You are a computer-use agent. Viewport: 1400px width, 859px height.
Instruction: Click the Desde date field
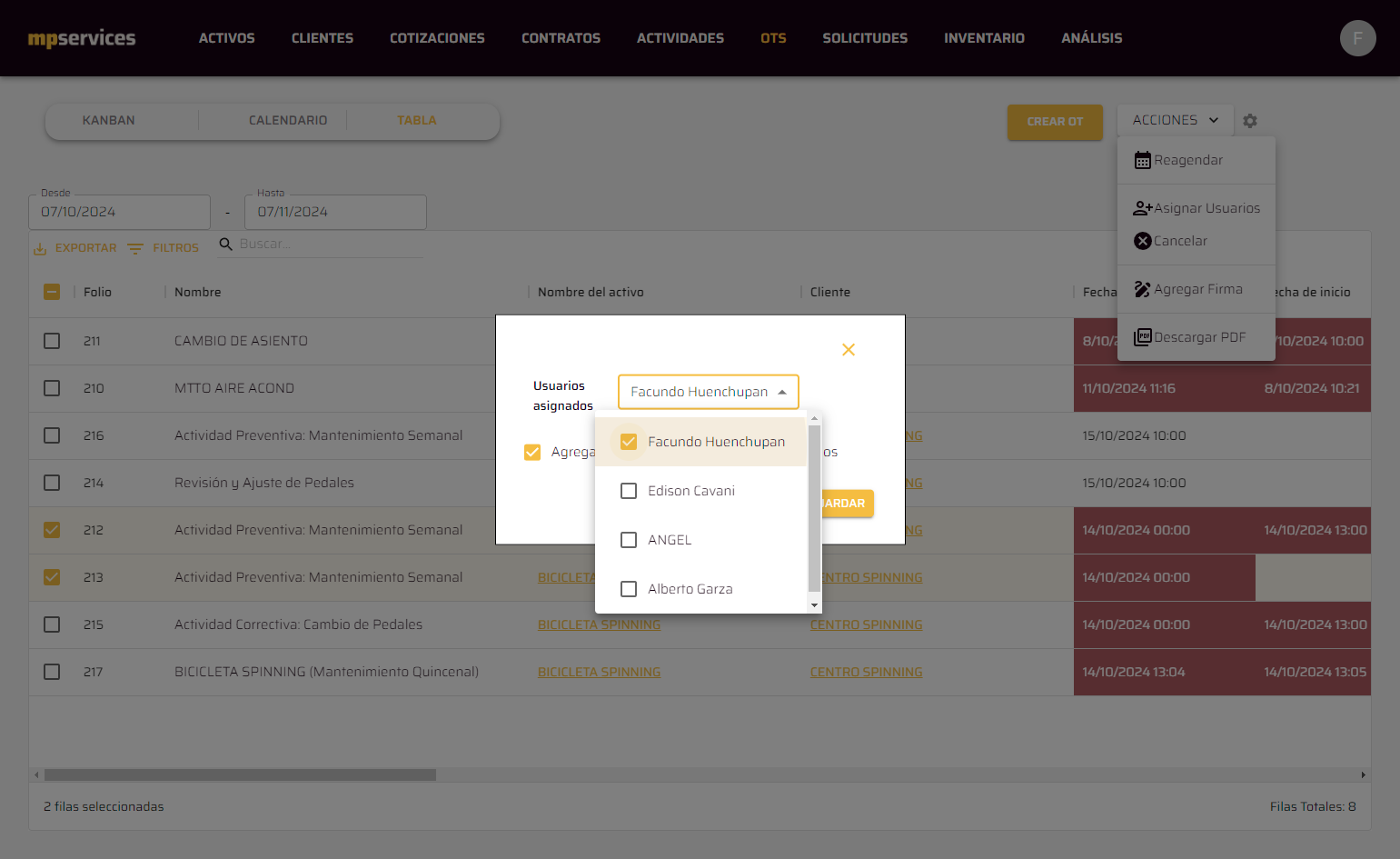tap(120, 212)
